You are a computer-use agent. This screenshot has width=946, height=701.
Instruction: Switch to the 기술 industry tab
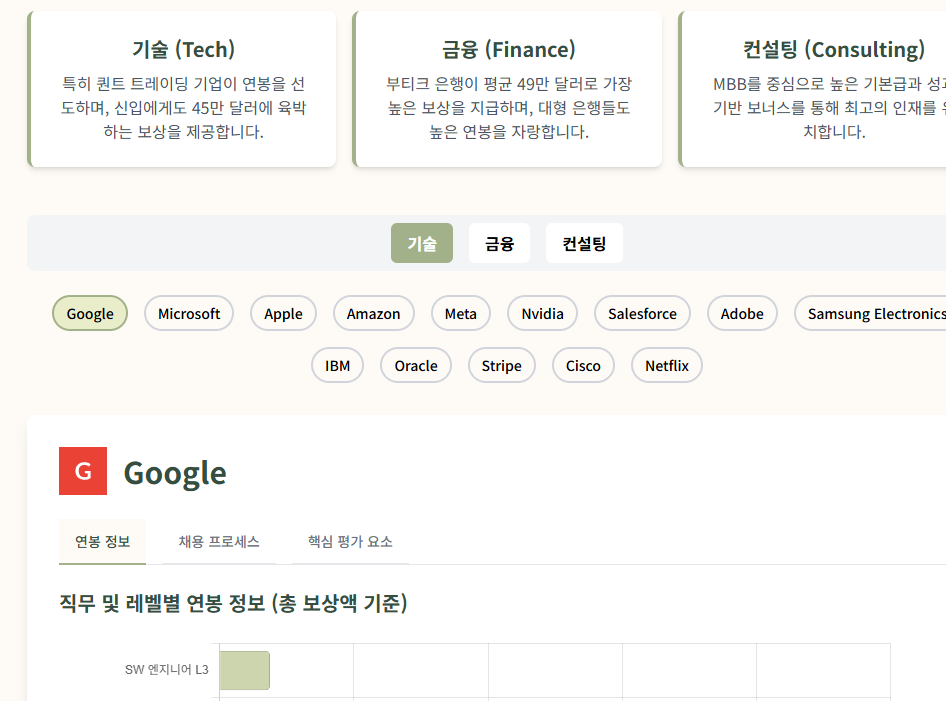tap(422, 243)
